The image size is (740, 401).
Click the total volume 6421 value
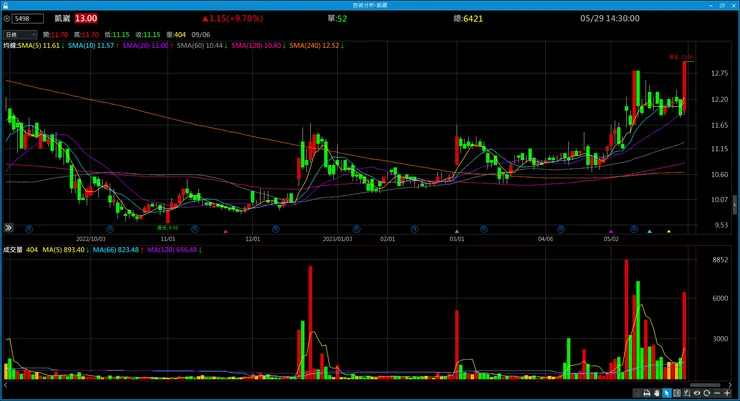pos(473,19)
